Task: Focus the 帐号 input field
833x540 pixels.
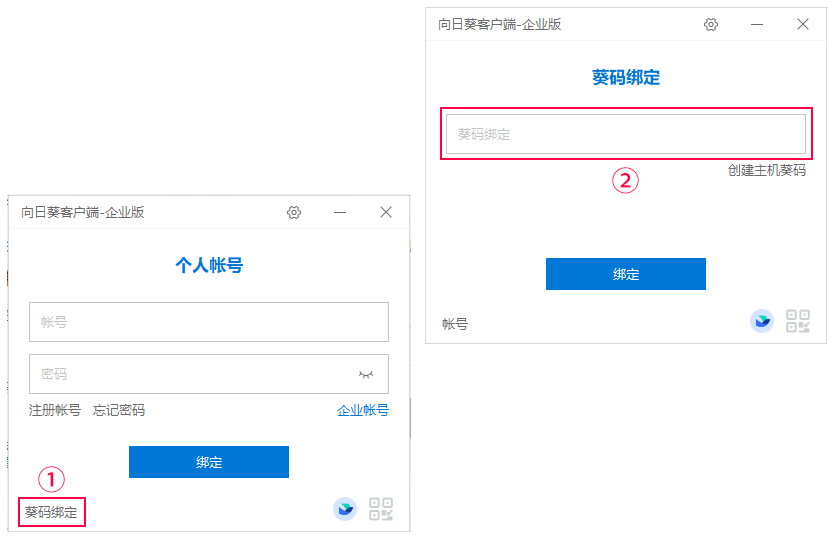Action: pyautogui.click(x=209, y=322)
